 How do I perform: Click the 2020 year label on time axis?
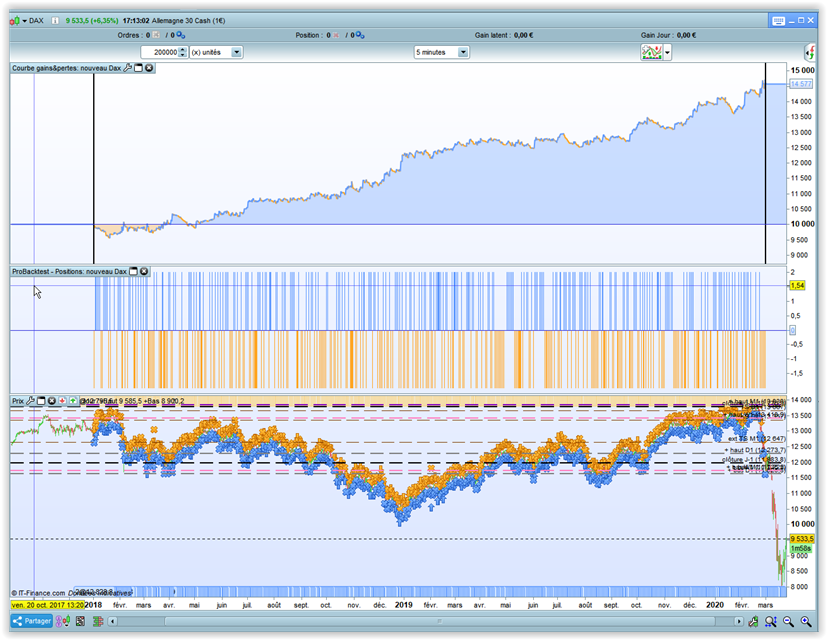715,605
